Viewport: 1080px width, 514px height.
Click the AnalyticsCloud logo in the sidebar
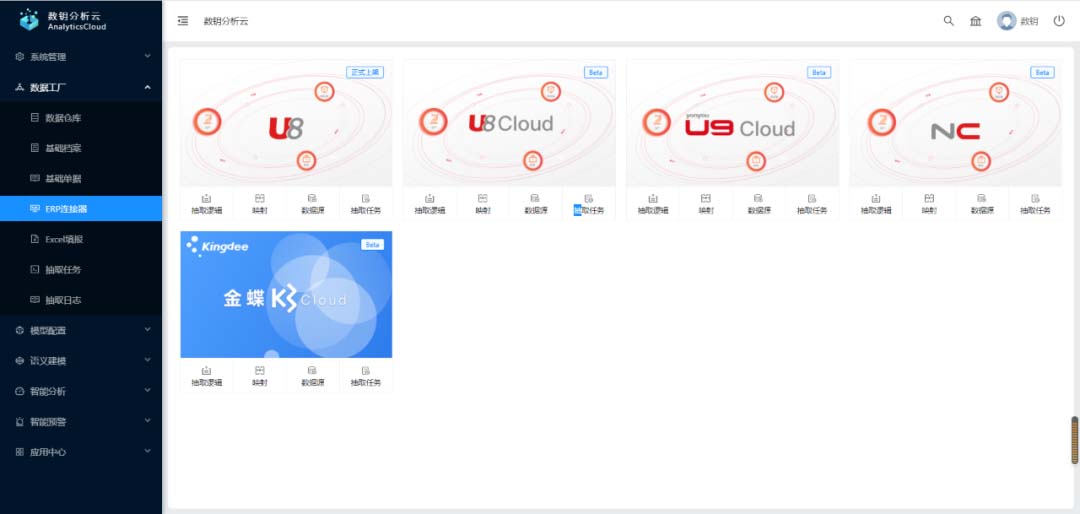pyautogui.click(x=63, y=20)
